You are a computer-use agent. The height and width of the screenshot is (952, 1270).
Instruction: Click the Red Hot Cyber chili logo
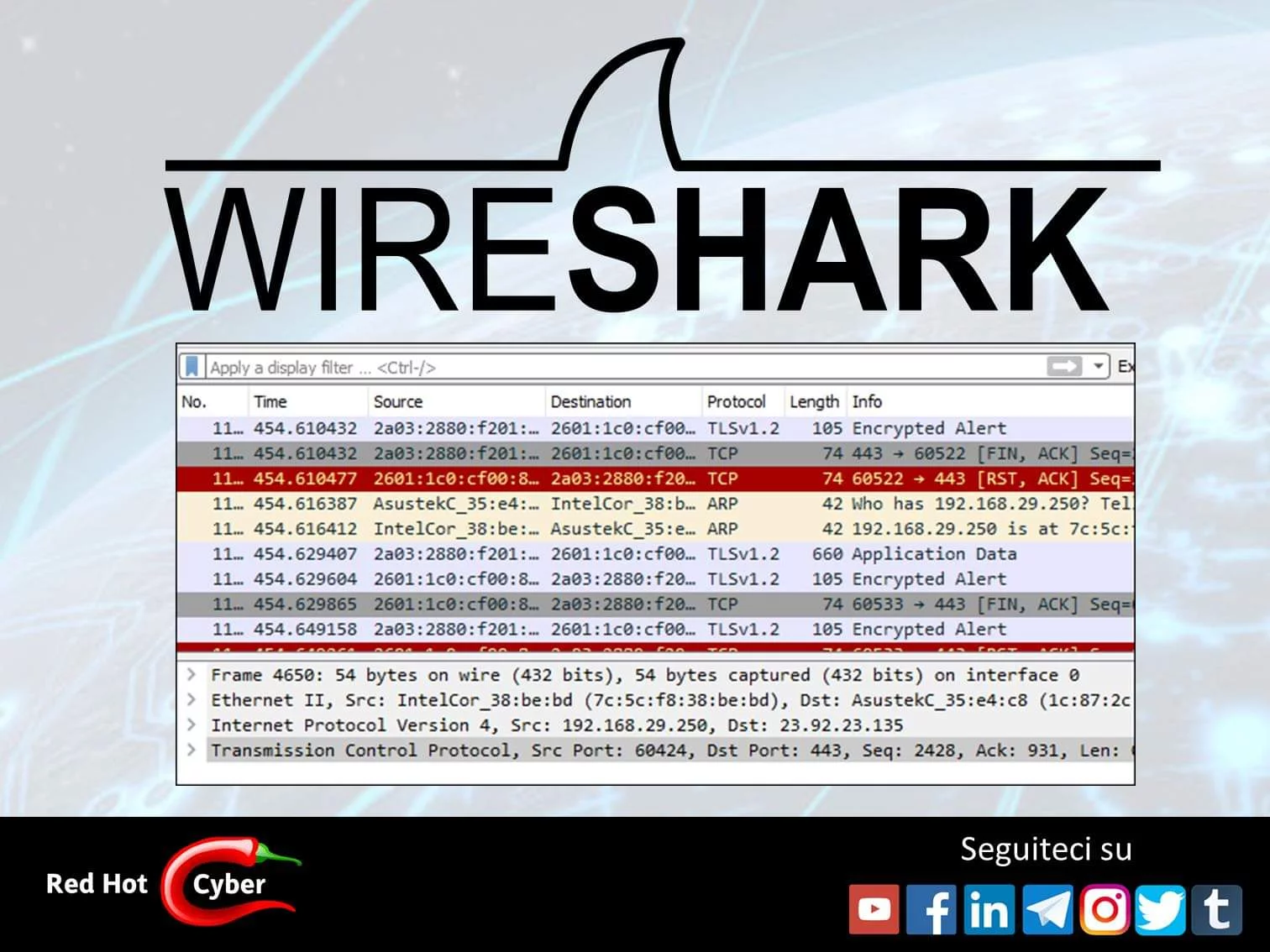point(228,881)
